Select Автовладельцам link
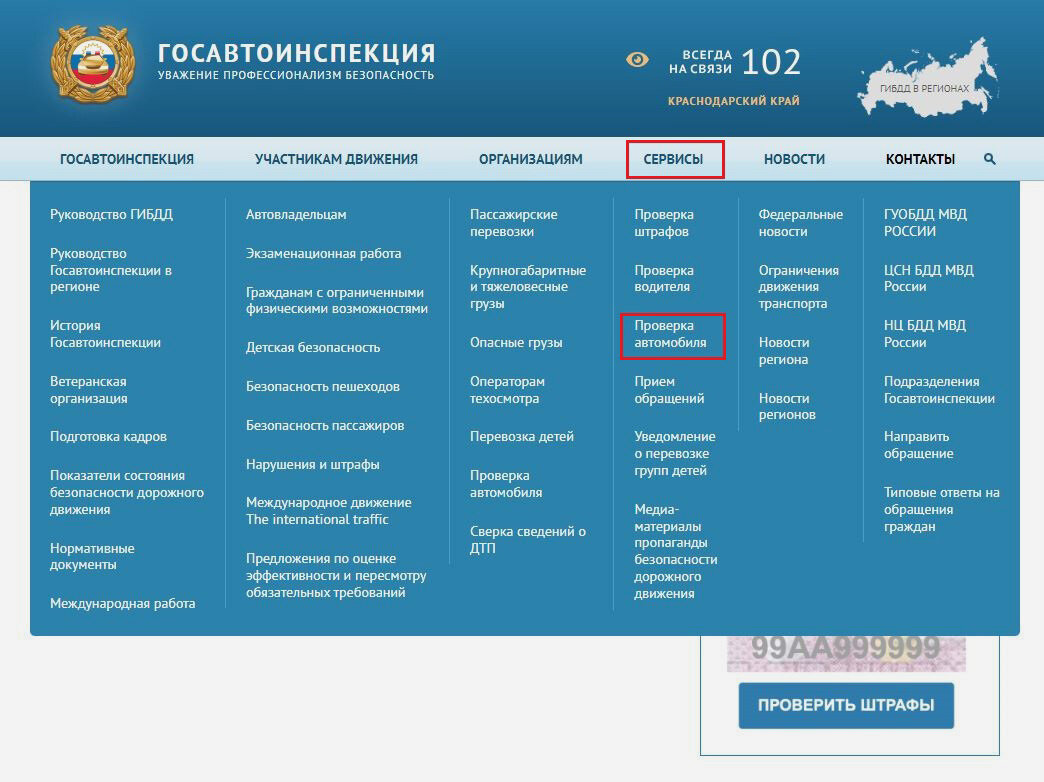1044x782 pixels. pos(296,214)
